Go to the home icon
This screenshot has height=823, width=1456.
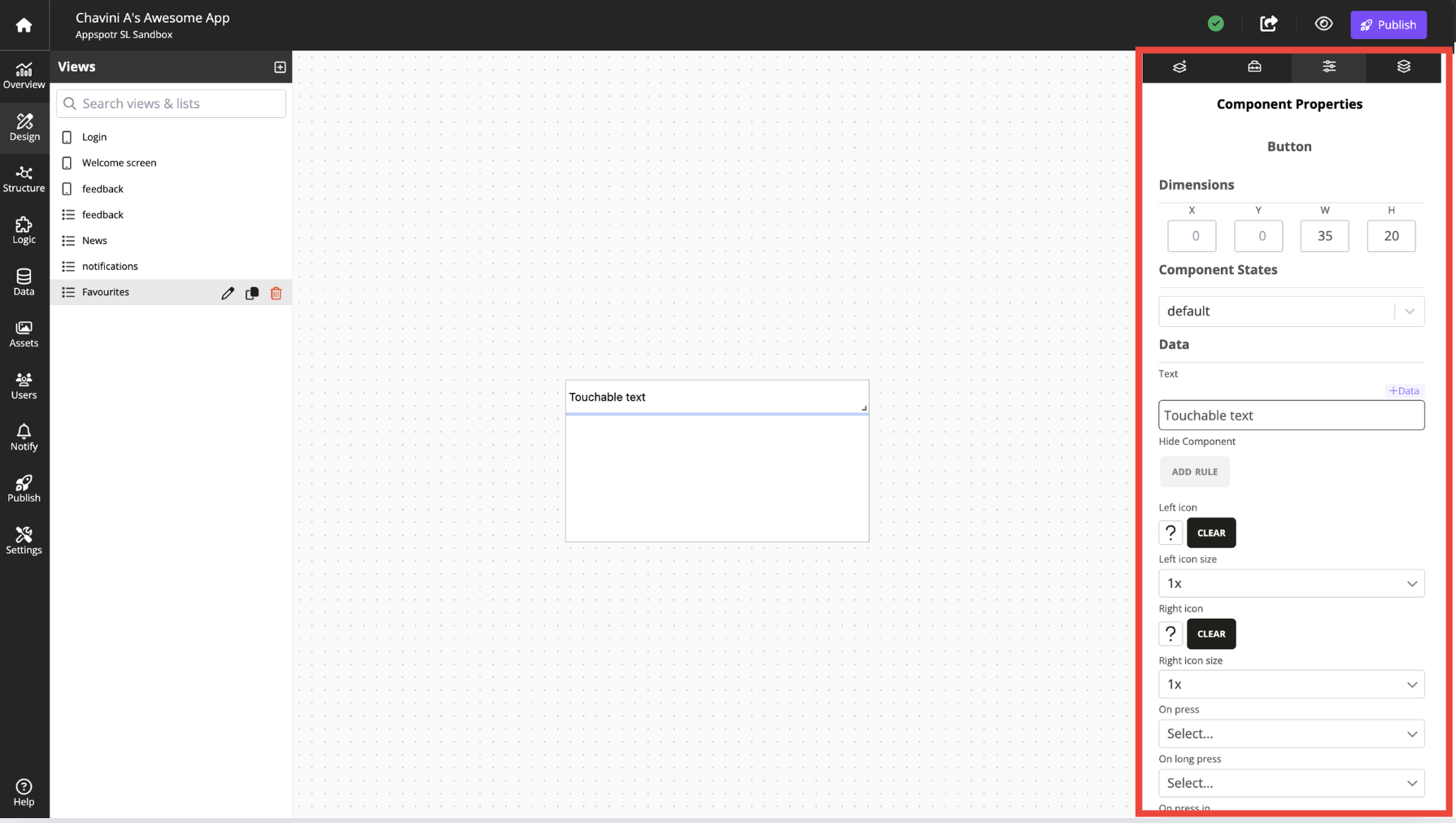(x=24, y=25)
